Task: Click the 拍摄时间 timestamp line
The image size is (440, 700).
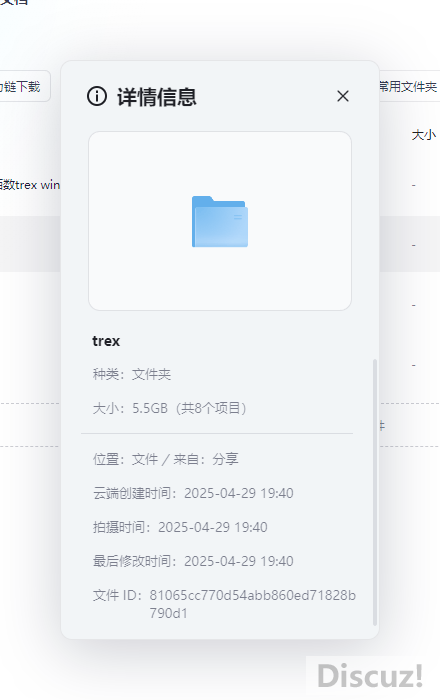Action: click(180, 527)
